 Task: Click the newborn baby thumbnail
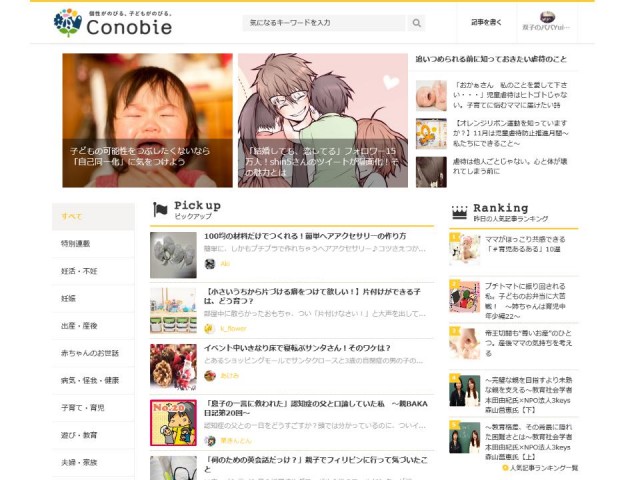(431, 96)
